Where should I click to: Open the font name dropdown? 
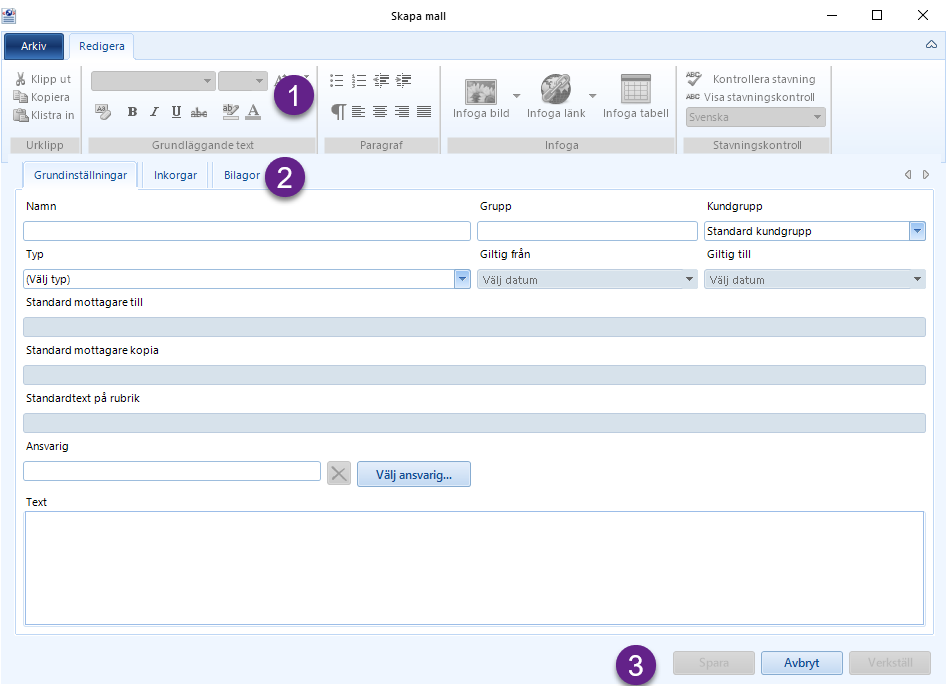pos(207,81)
